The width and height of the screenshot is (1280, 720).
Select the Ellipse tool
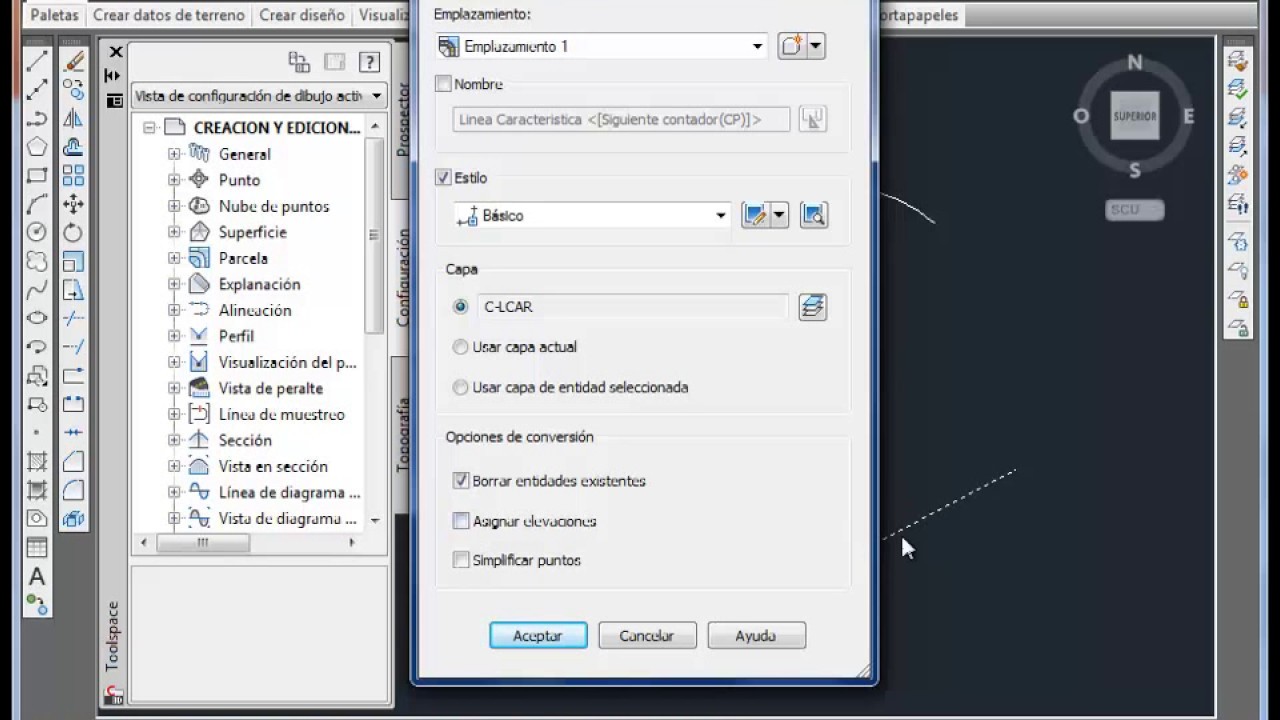(37, 318)
